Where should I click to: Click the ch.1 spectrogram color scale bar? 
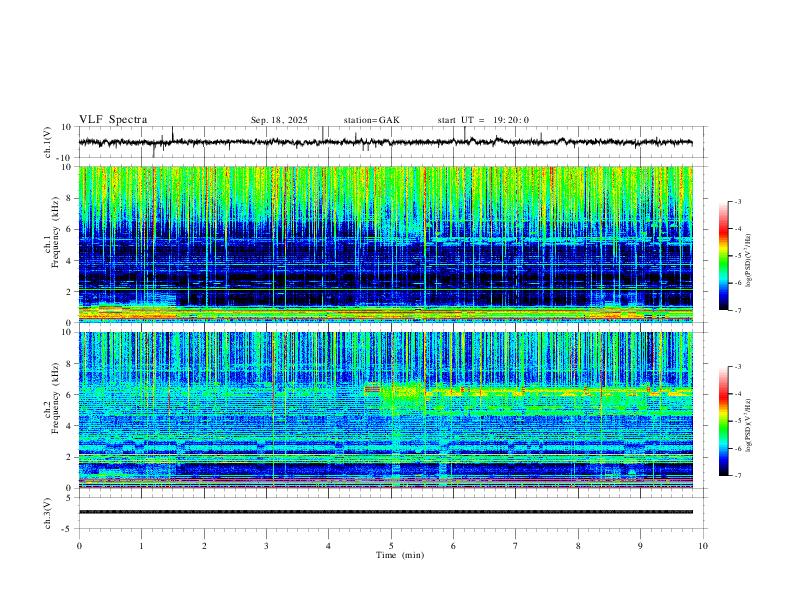pos(723,256)
